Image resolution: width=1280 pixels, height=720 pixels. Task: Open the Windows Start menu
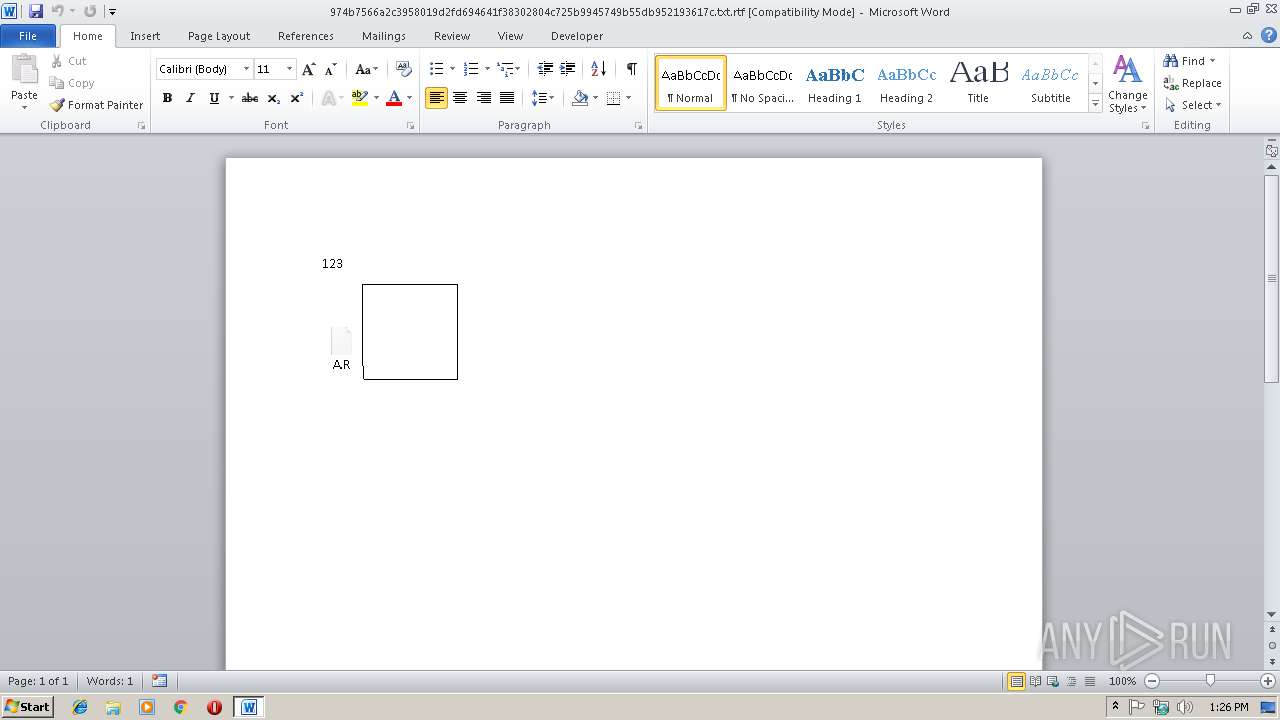click(x=27, y=706)
